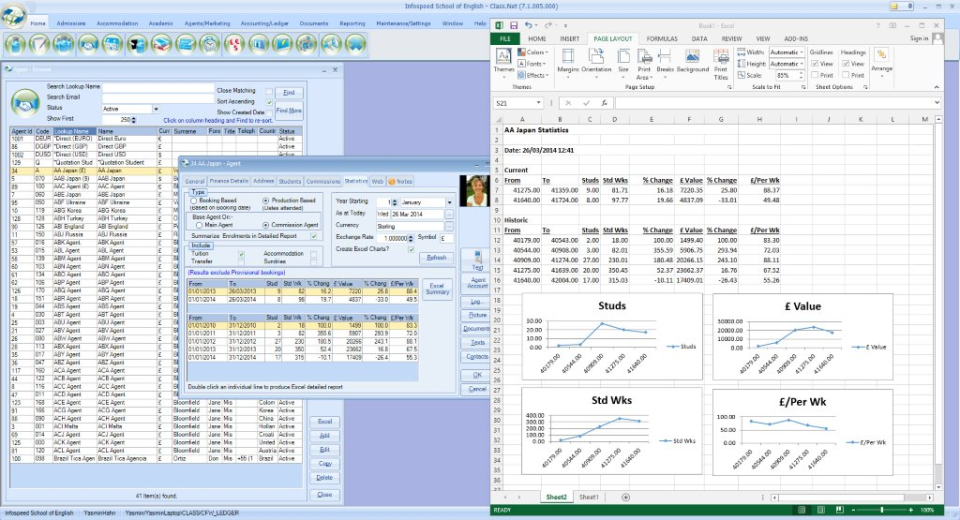Image resolution: width=960 pixels, height=520 pixels.
Task: Toggle the Tuition include checkbox
Action: click(x=241, y=254)
